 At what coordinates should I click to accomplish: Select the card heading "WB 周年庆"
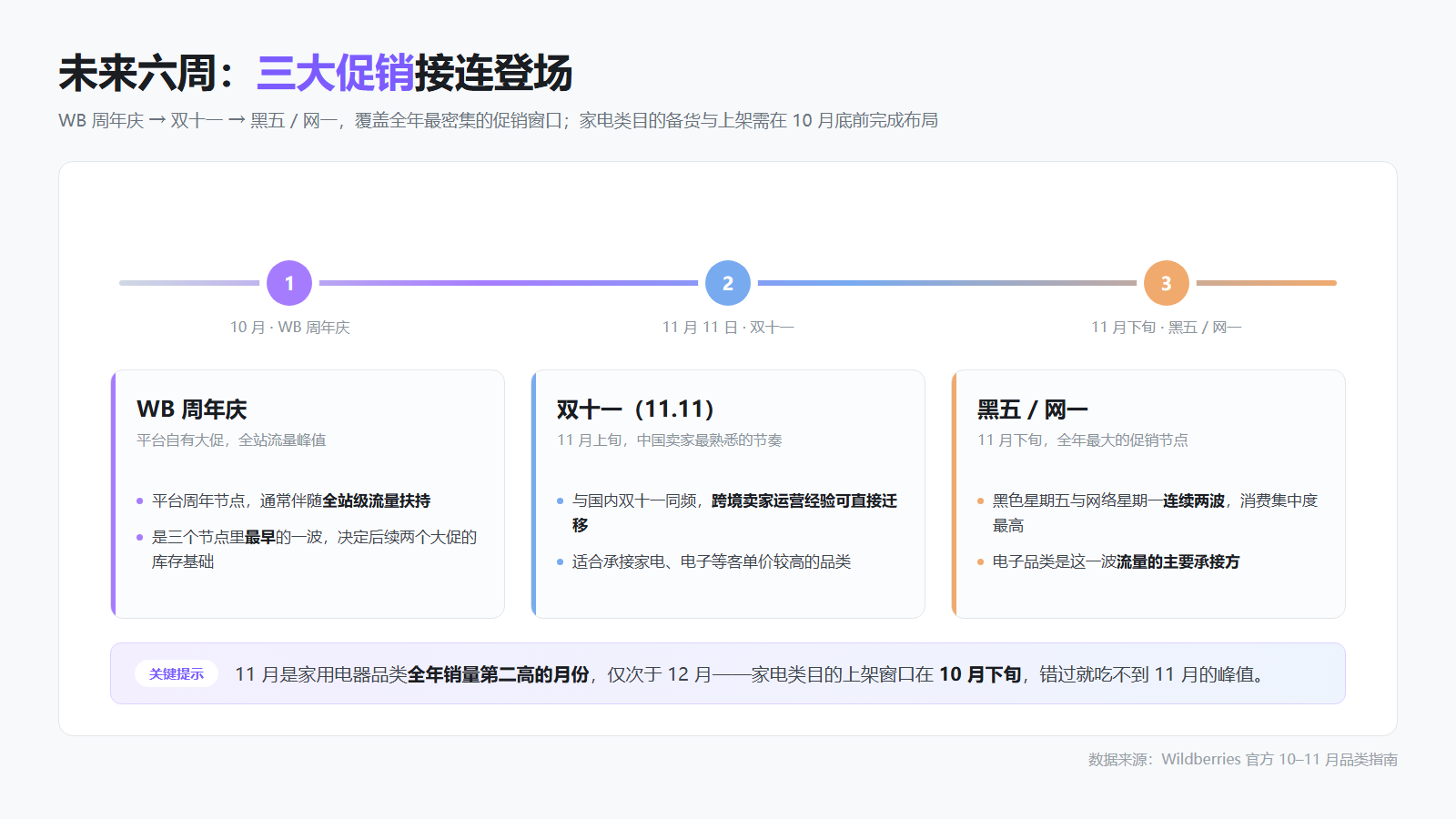click(192, 409)
